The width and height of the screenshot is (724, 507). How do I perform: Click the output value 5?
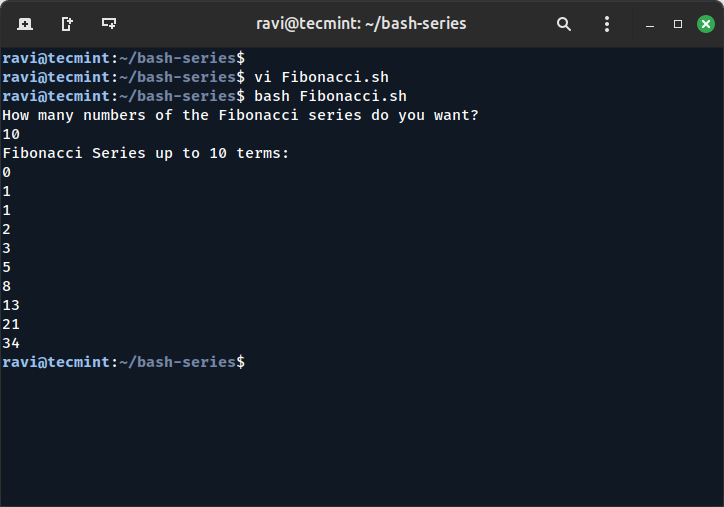[x=7, y=267]
